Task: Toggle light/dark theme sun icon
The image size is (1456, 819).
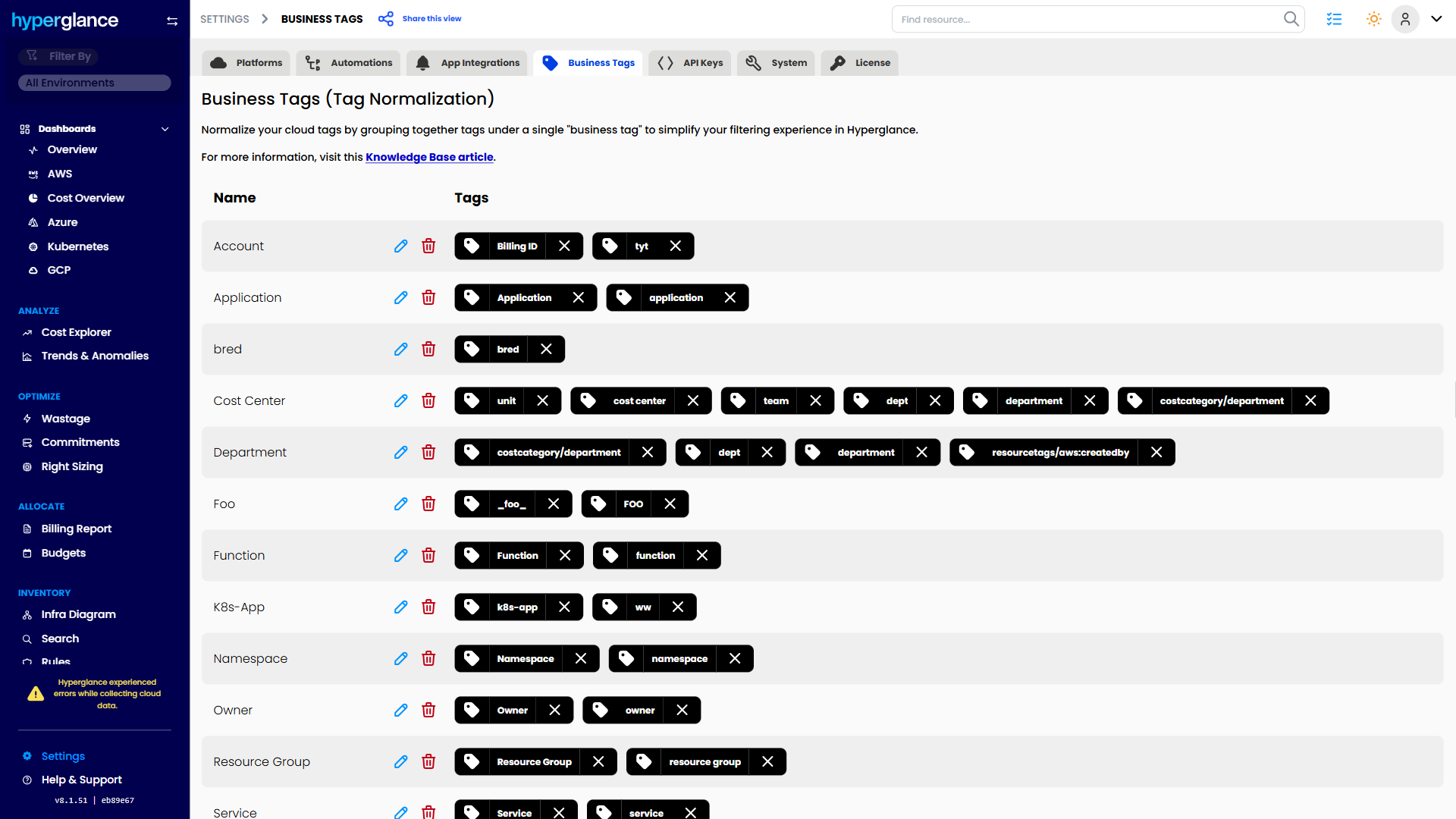Action: coord(1373,19)
